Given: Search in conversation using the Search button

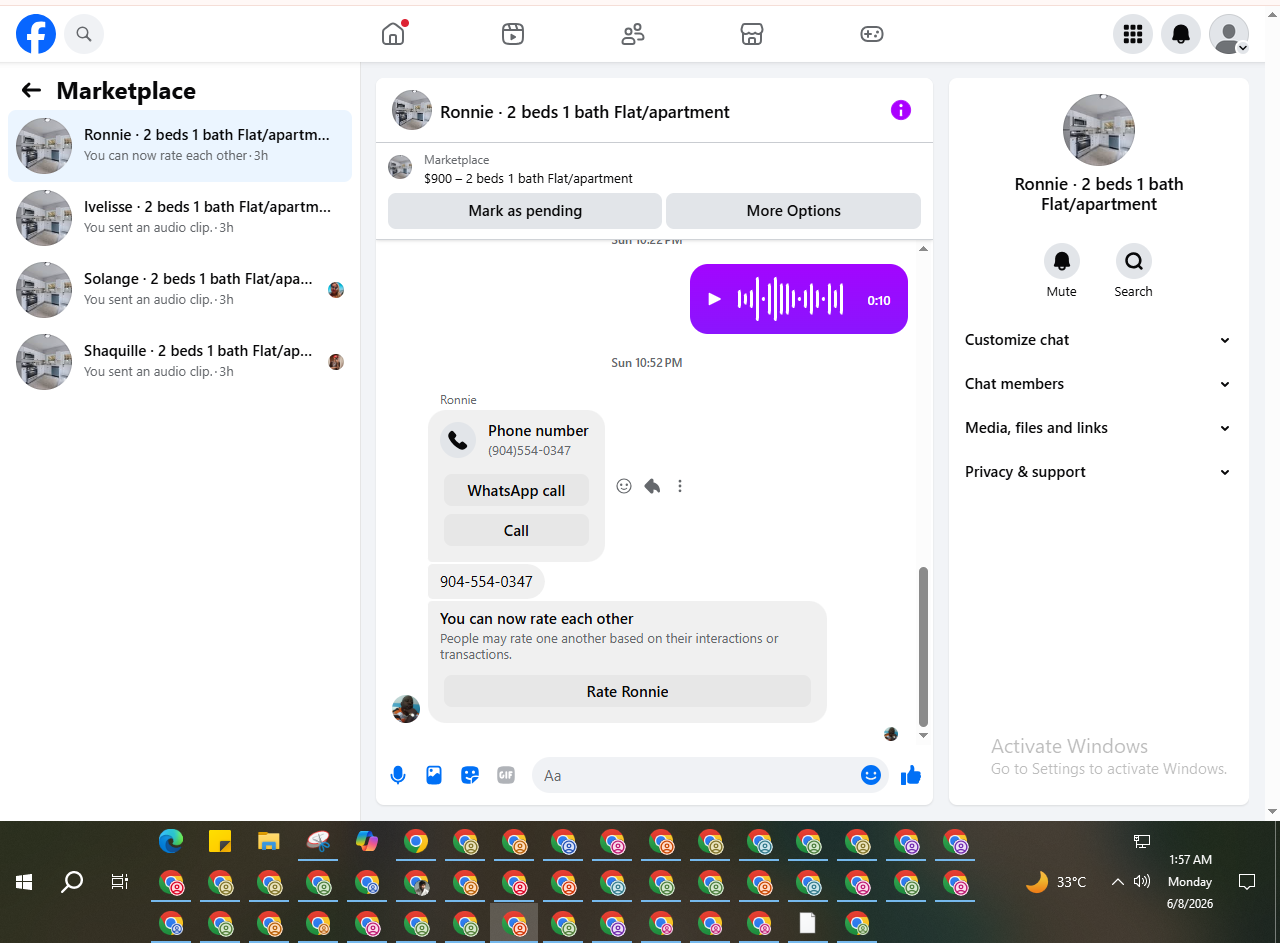Looking at the screenshot, I should [x=1134, y=262].
